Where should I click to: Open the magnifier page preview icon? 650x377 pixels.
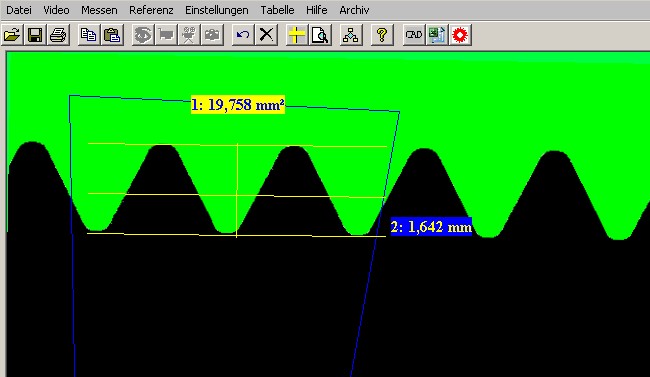pyautogui.click(x=320, y=35)
